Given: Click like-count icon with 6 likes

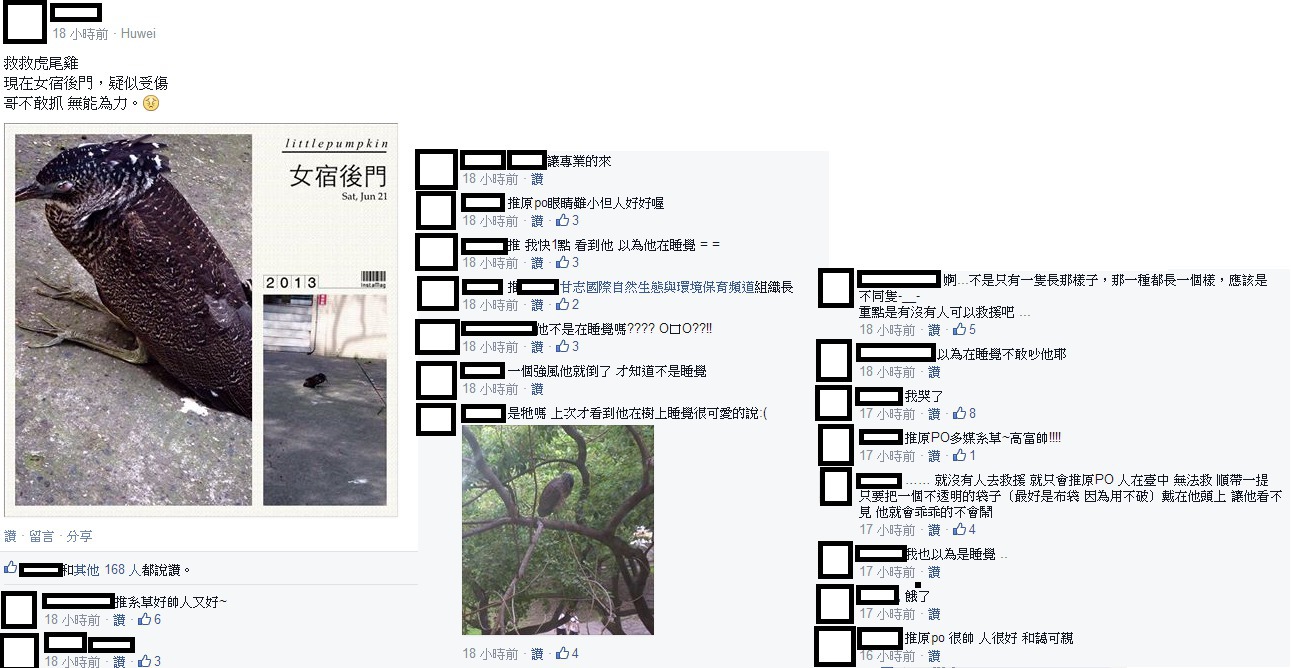Looking at the screenshot, I should (144, 619).
